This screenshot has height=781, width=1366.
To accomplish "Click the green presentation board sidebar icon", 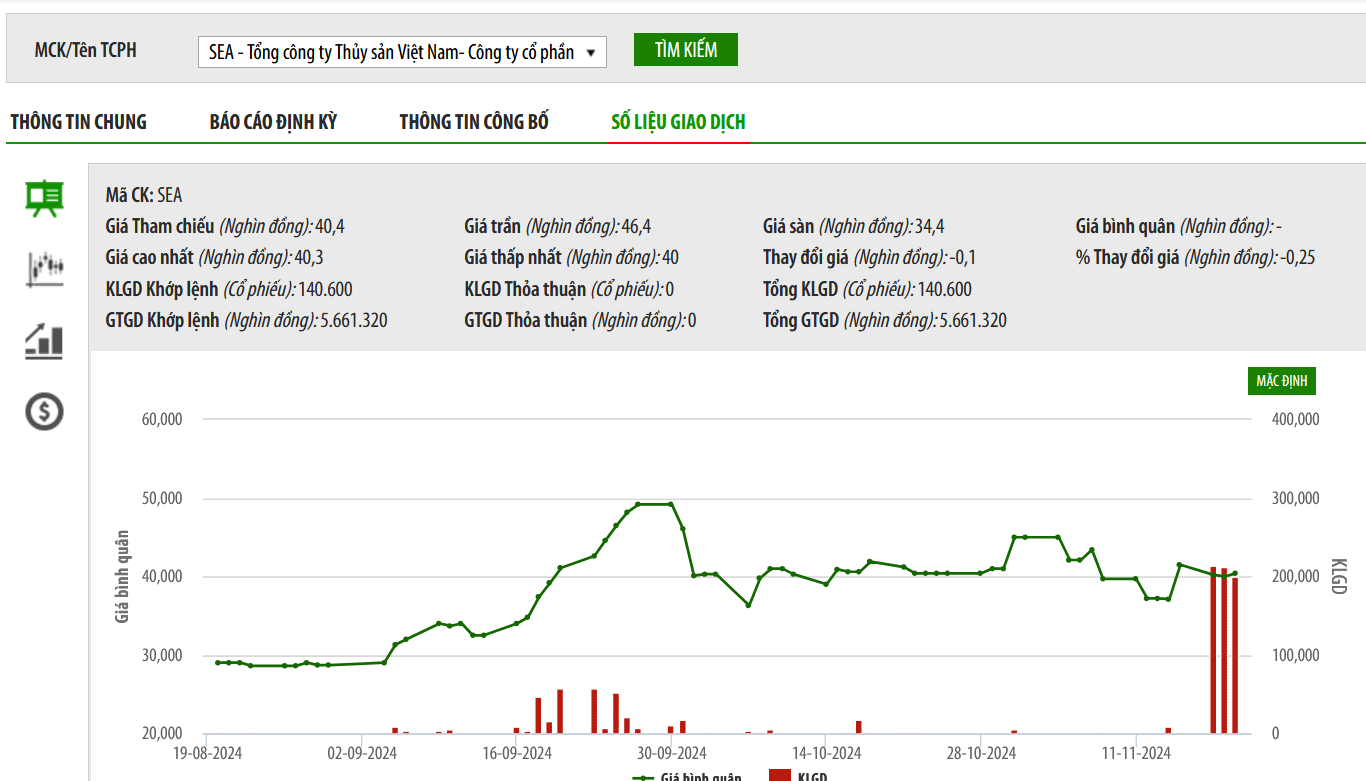I will tap(44, 198).
